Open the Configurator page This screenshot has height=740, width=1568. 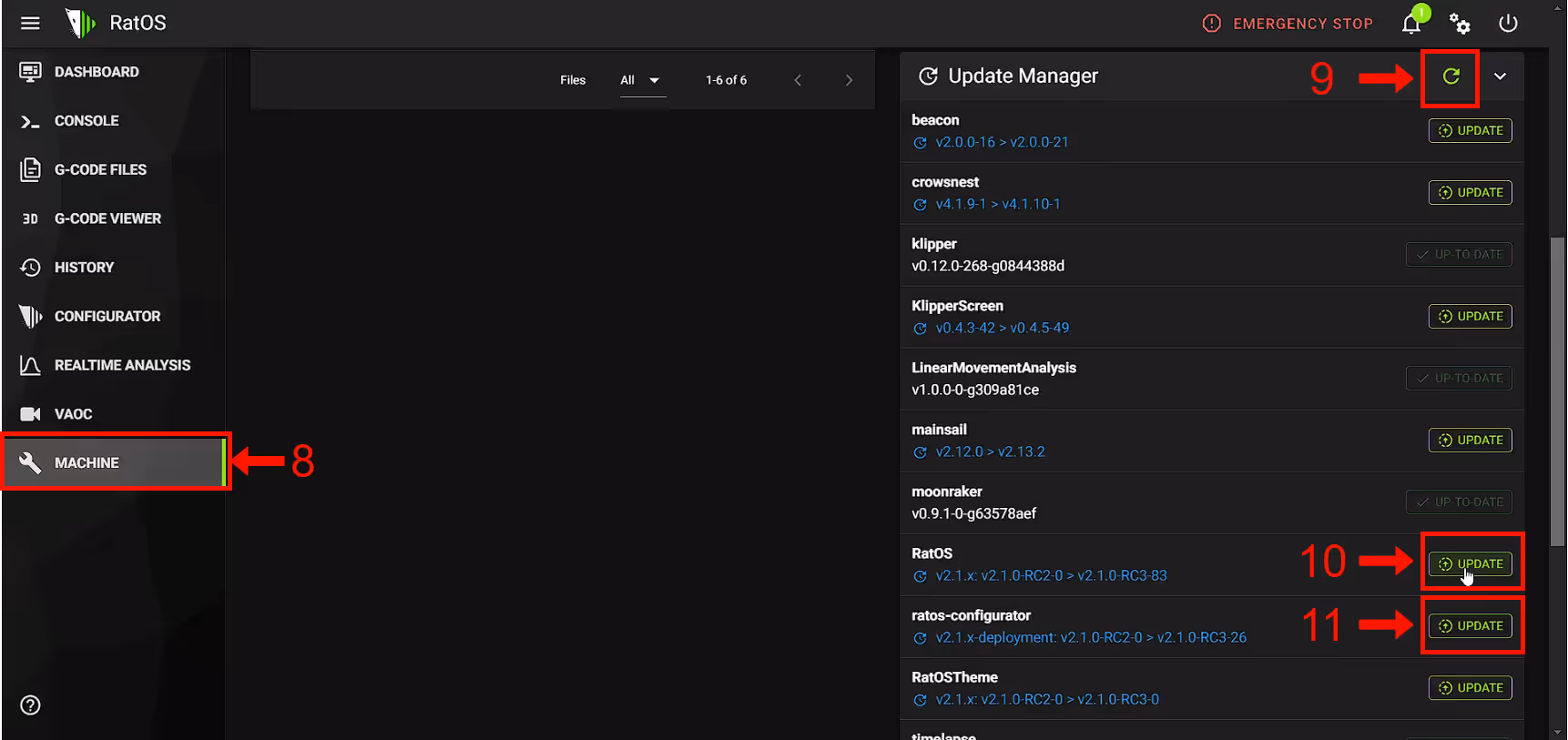(113, 316)
